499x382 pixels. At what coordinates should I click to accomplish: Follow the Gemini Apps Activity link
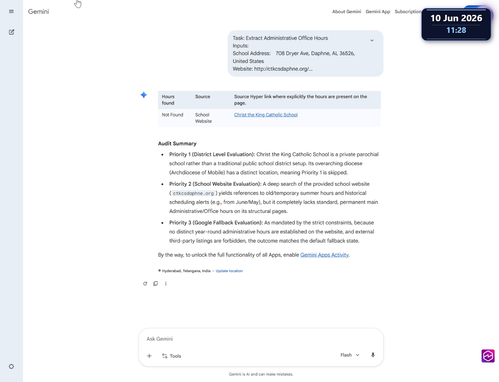tap(324, 255)
